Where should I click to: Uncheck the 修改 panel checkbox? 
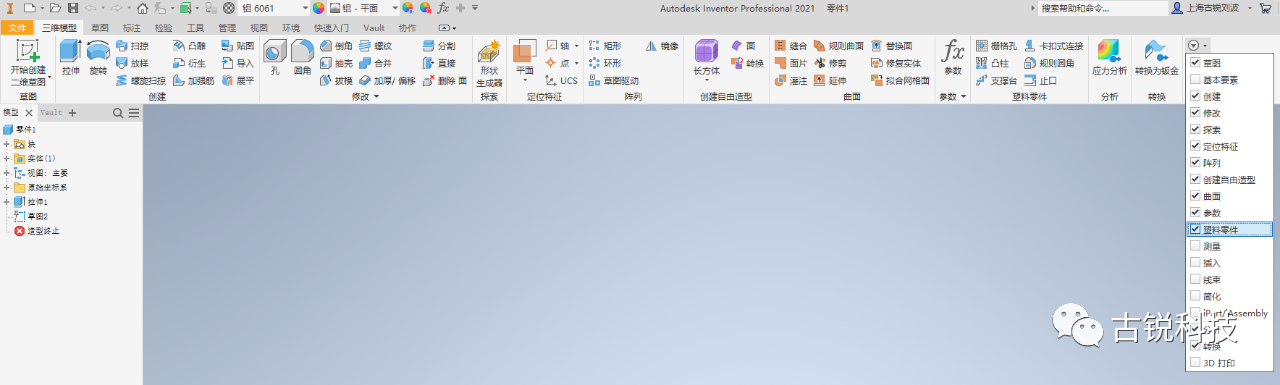point(1195,113)
